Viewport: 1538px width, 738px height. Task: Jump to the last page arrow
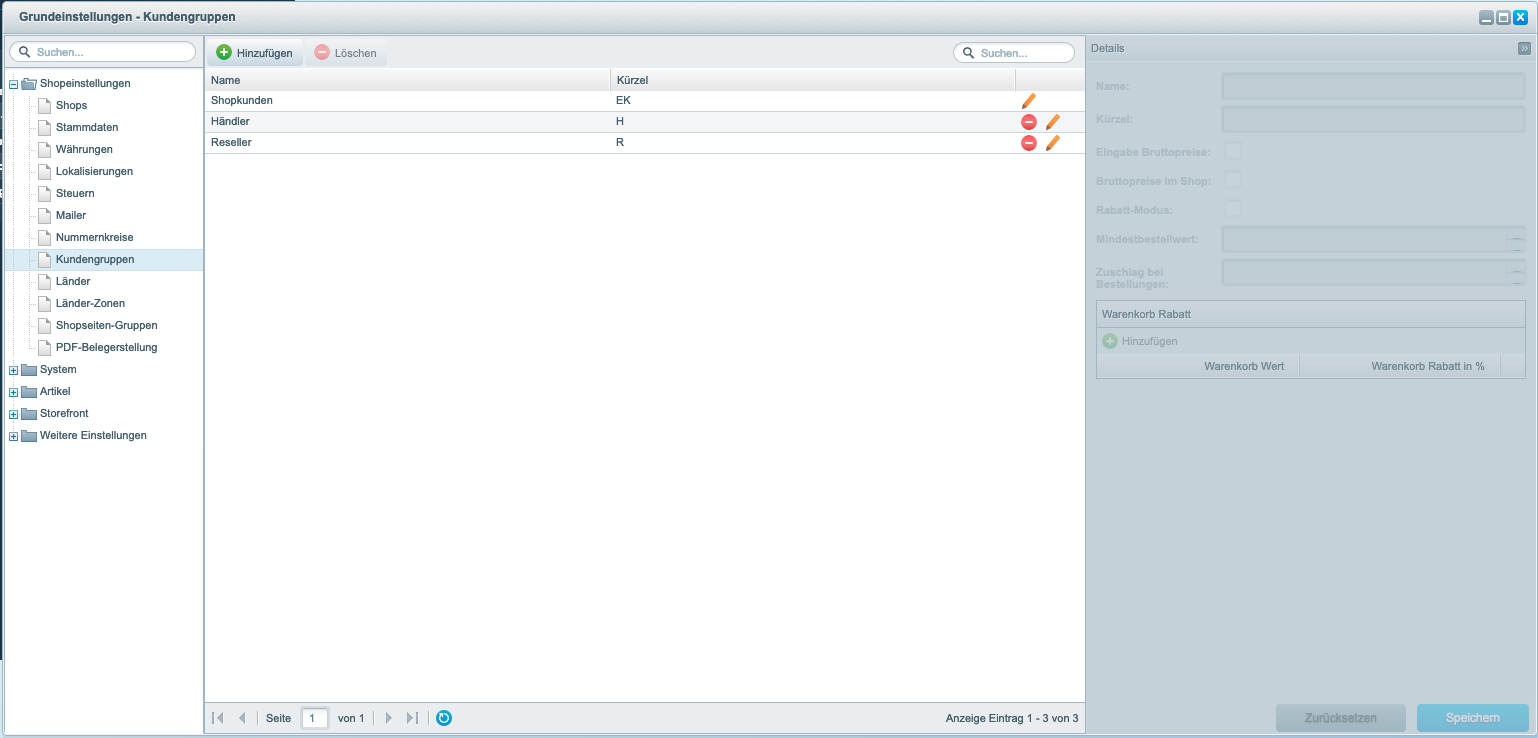pyautogui.click(x=412, y=718)
